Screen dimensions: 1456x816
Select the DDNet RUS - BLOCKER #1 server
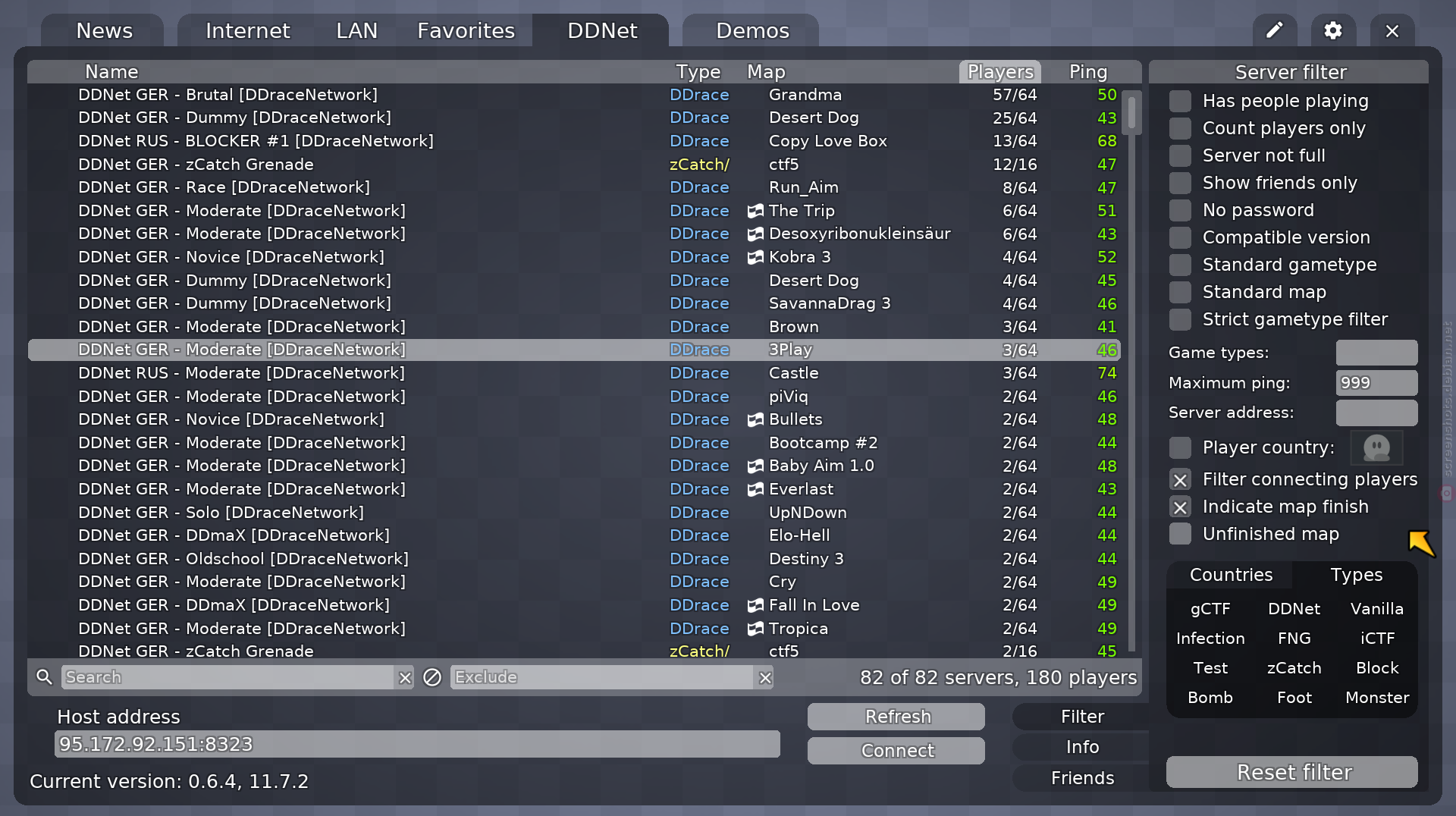point(574,141)
